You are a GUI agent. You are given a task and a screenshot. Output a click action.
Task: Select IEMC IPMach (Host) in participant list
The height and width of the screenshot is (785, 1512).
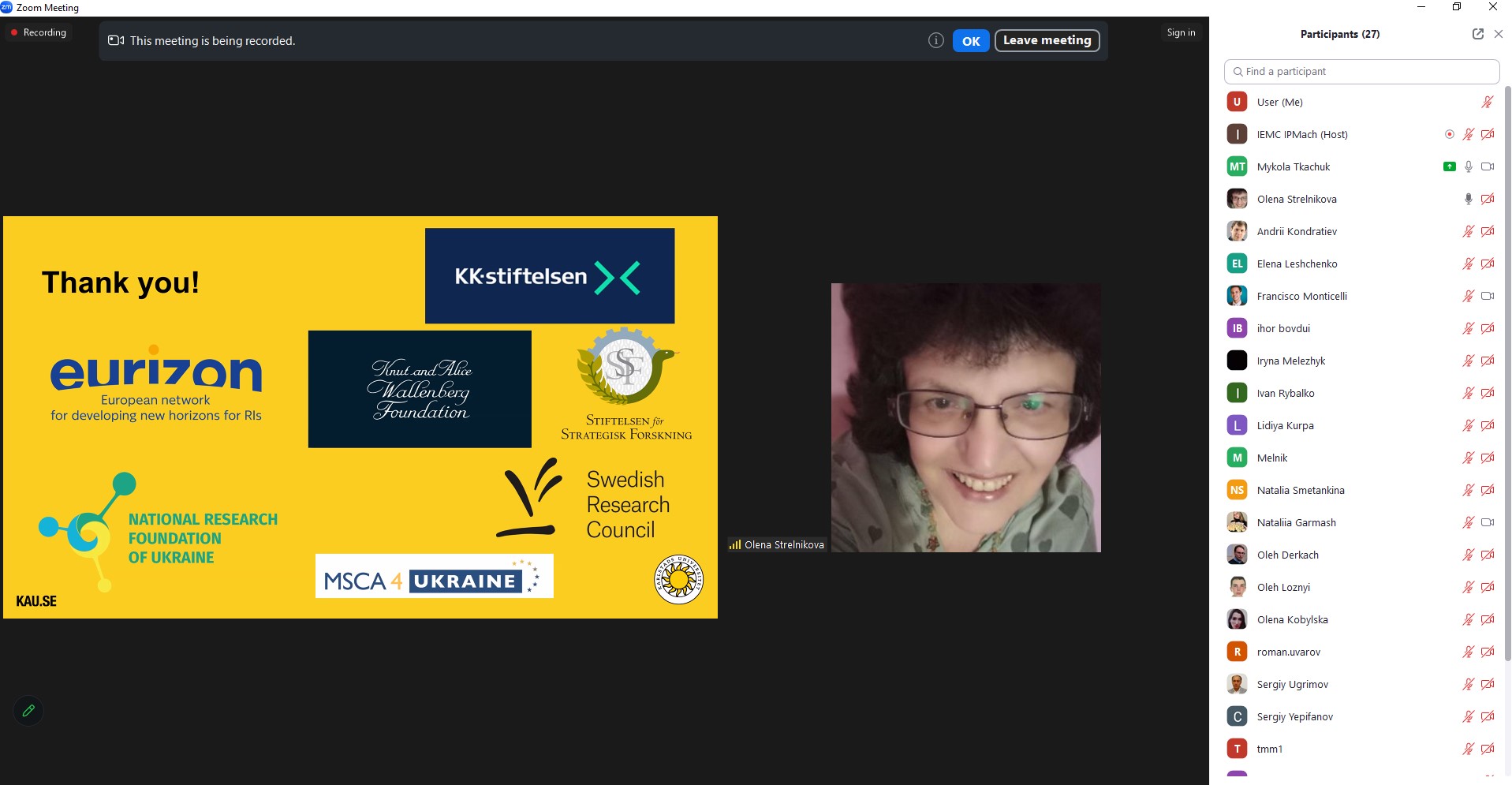pos(1301,134)
